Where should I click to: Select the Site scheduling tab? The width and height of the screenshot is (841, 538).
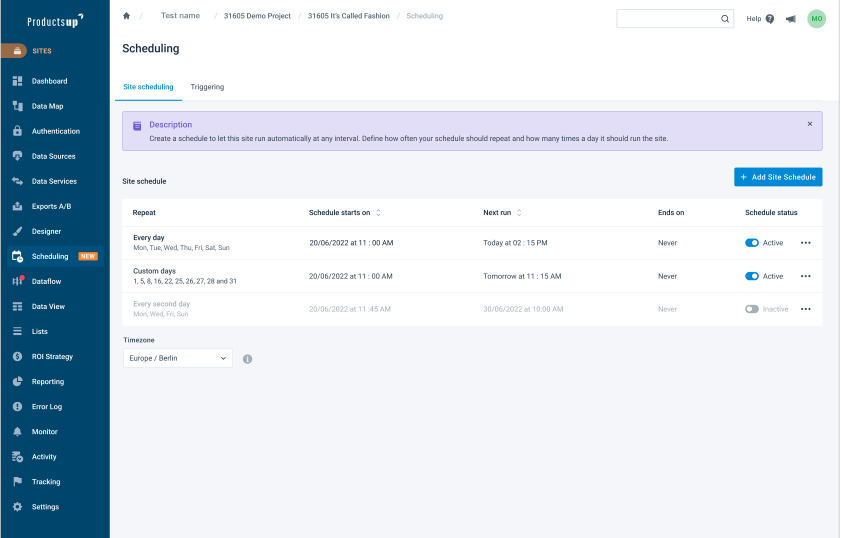pyautogui.click(x=148, y=87)
